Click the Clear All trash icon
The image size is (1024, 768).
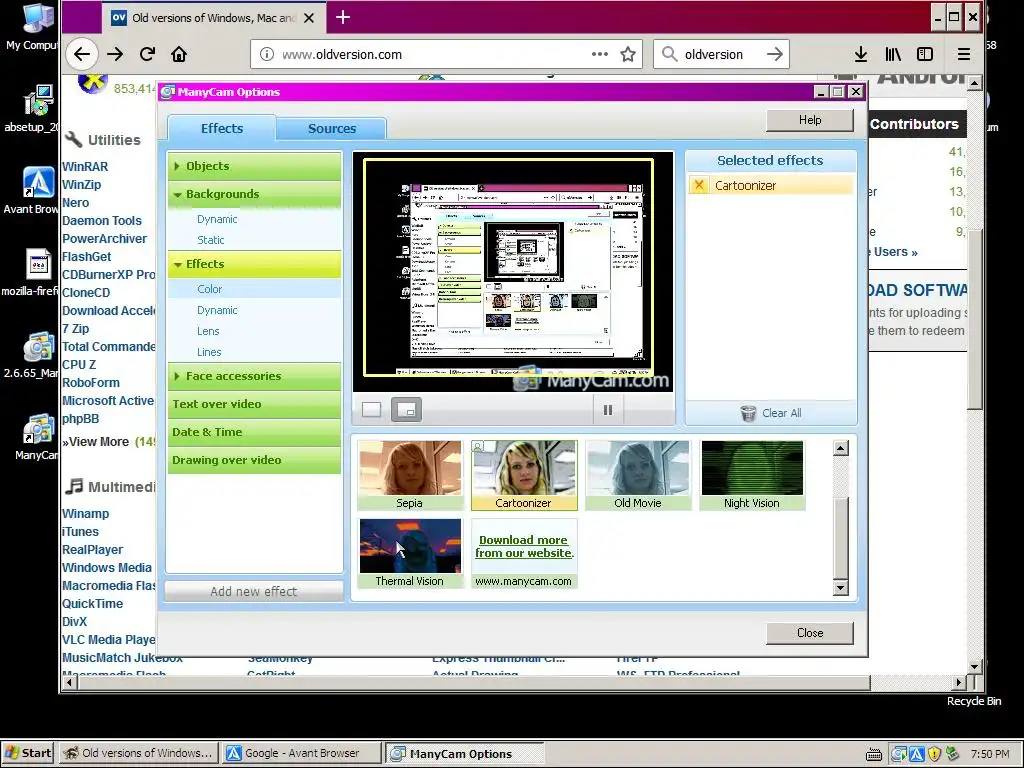(748, 413)
